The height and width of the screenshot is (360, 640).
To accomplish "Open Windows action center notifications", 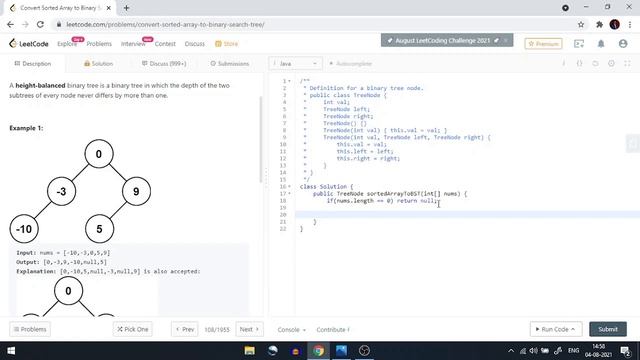I will 624,351.
